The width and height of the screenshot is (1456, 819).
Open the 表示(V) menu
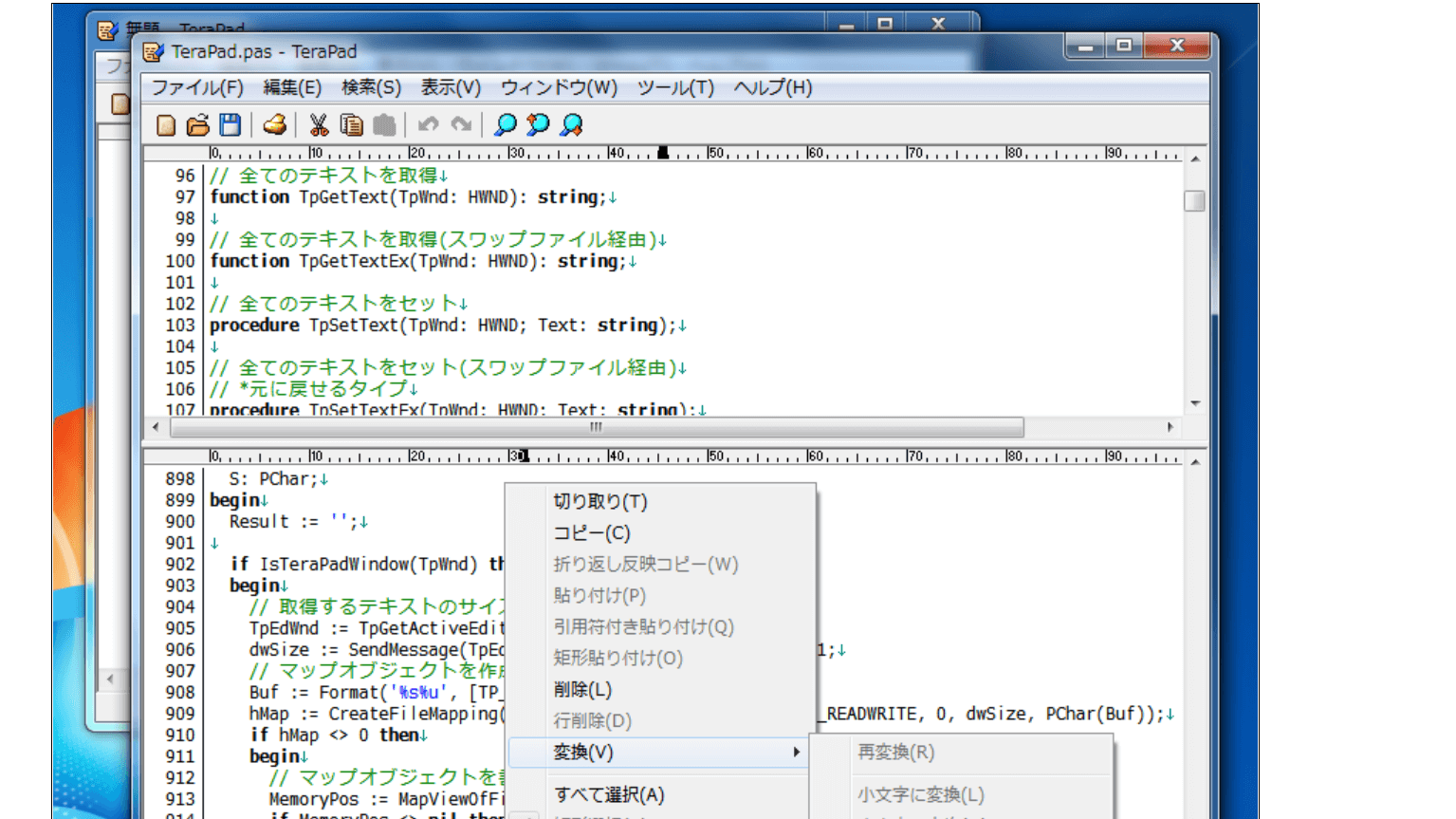click(451, 88)
